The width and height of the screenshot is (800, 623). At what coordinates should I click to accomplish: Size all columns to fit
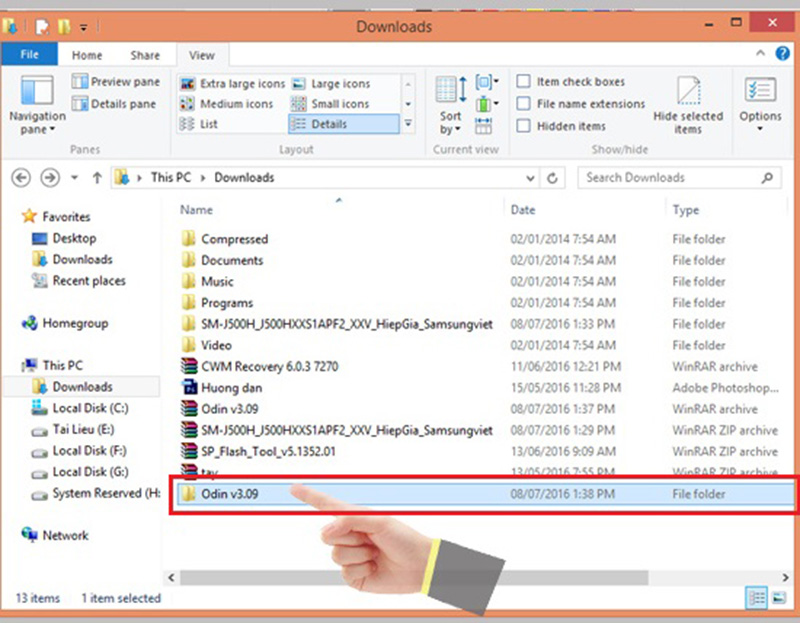pos(484,126)
